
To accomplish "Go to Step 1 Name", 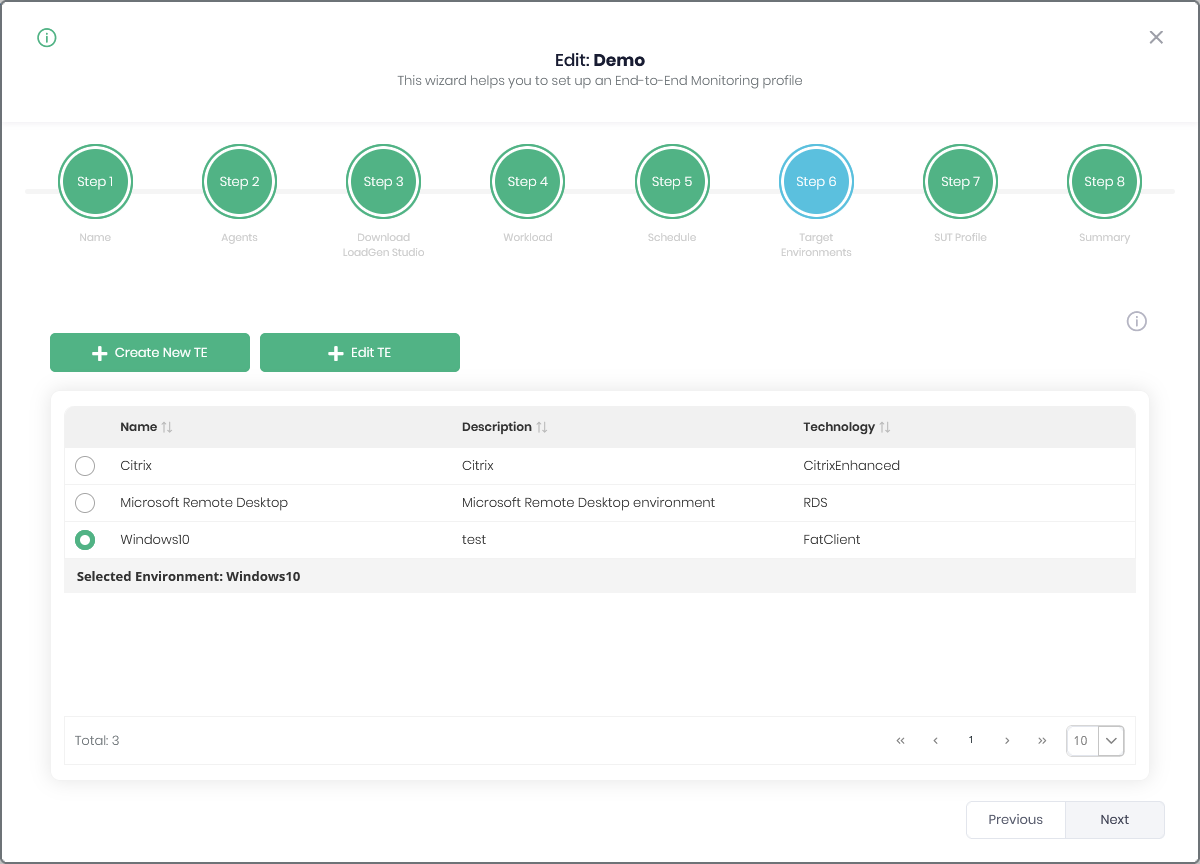I will click(95, 182).
